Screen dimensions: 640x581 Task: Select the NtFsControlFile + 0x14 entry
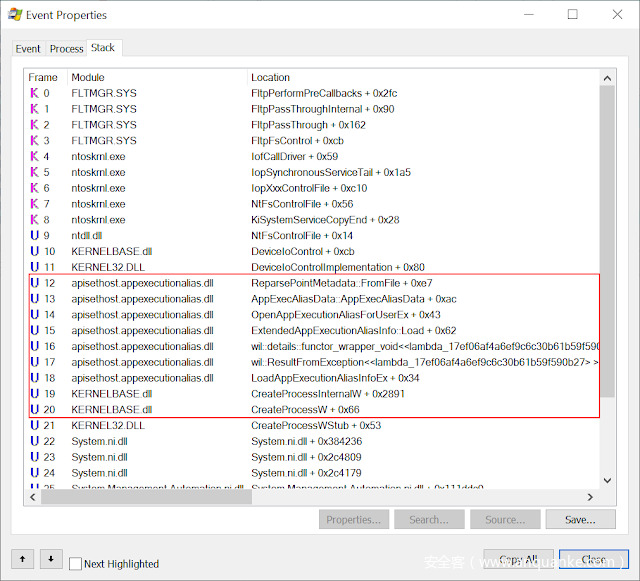tap(302, 236)
